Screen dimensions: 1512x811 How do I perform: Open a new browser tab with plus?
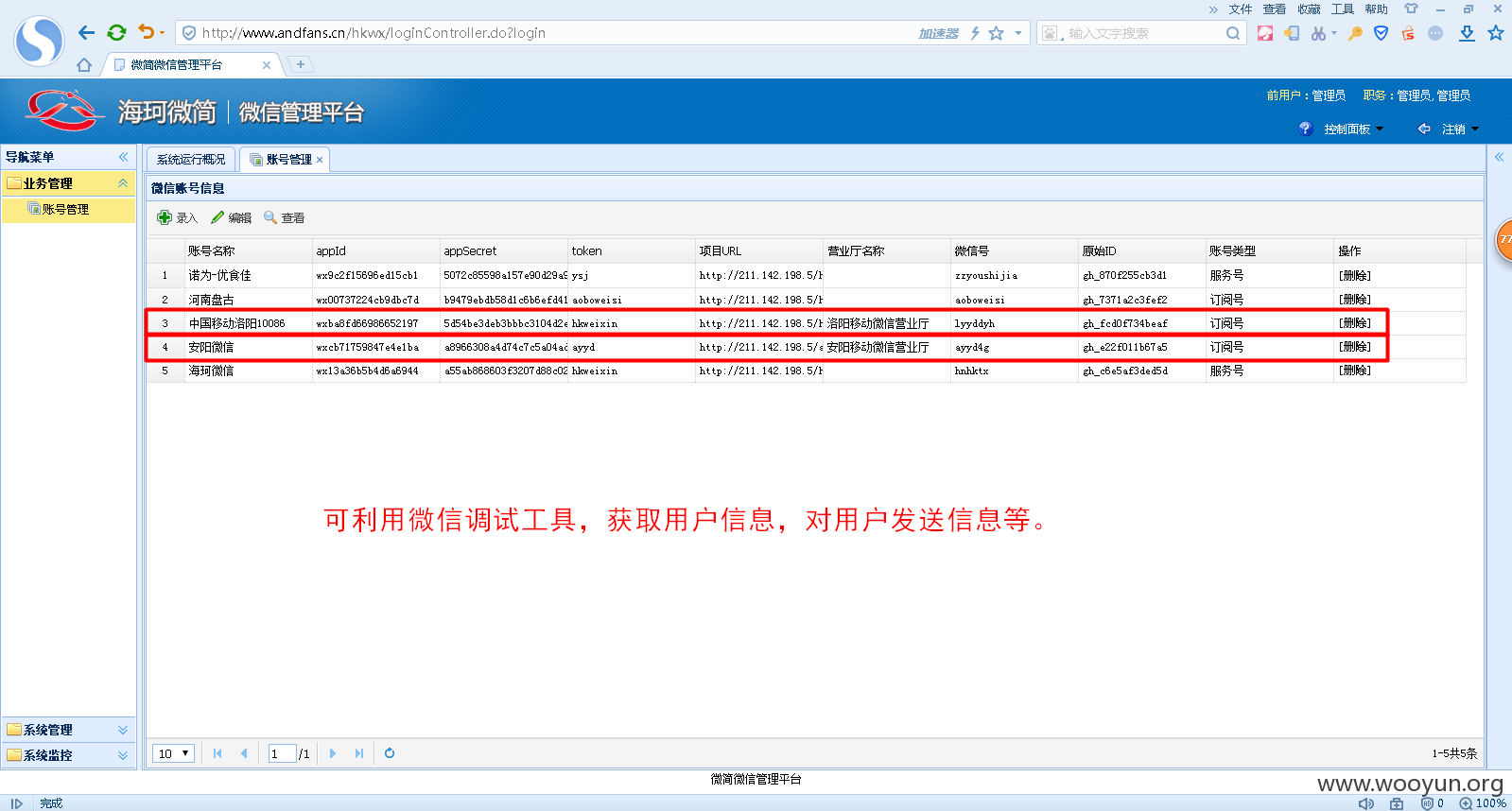(301, 64)
